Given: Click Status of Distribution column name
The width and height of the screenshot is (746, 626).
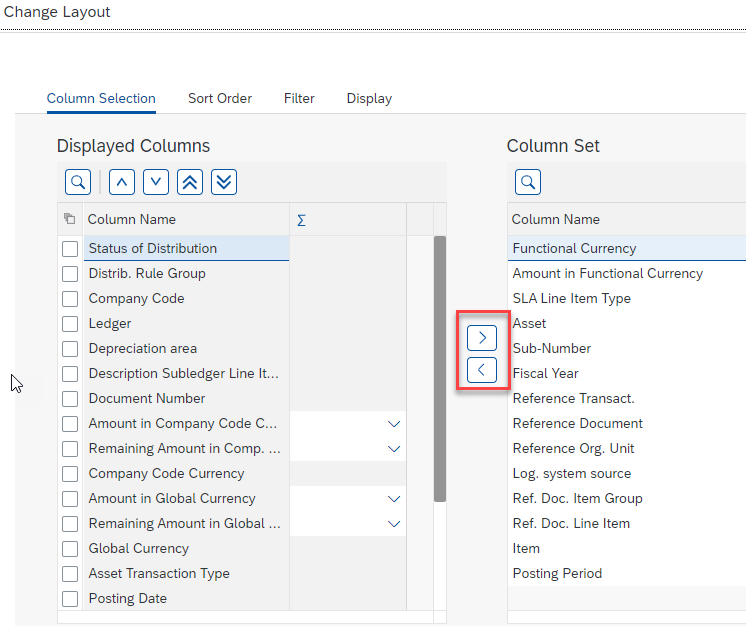Looking at the screenshot, I should (153, 248).
